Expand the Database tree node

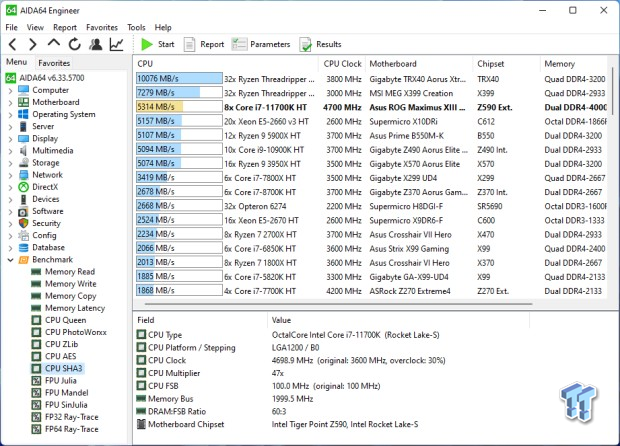click(11, 248)
